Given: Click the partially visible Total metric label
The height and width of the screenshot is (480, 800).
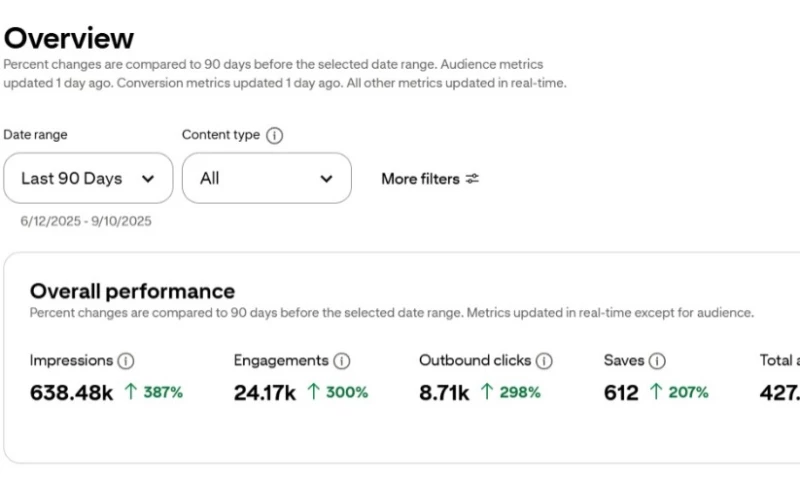Looking at the screenshot, I should point(779,360).
